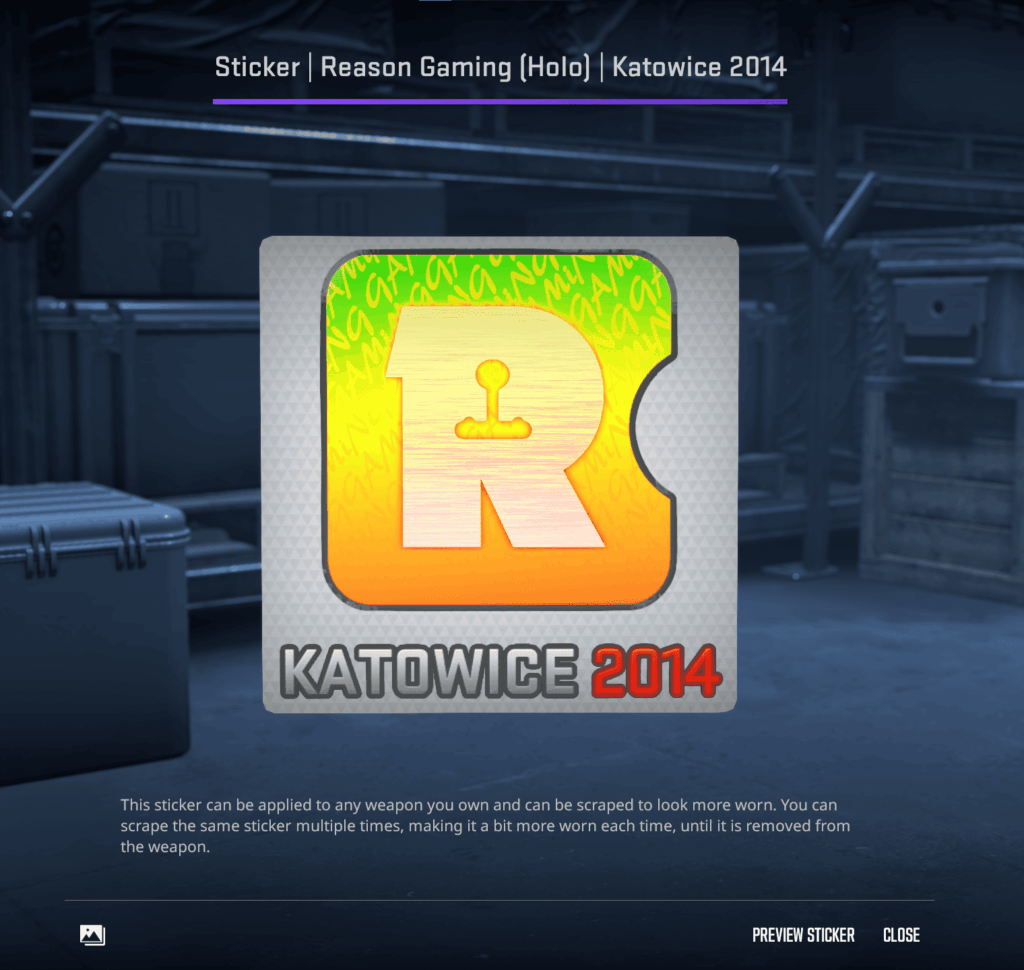Click the grey hard case on the left
The height and width of the screenshot is (970, 1024).
pos(90,620)
